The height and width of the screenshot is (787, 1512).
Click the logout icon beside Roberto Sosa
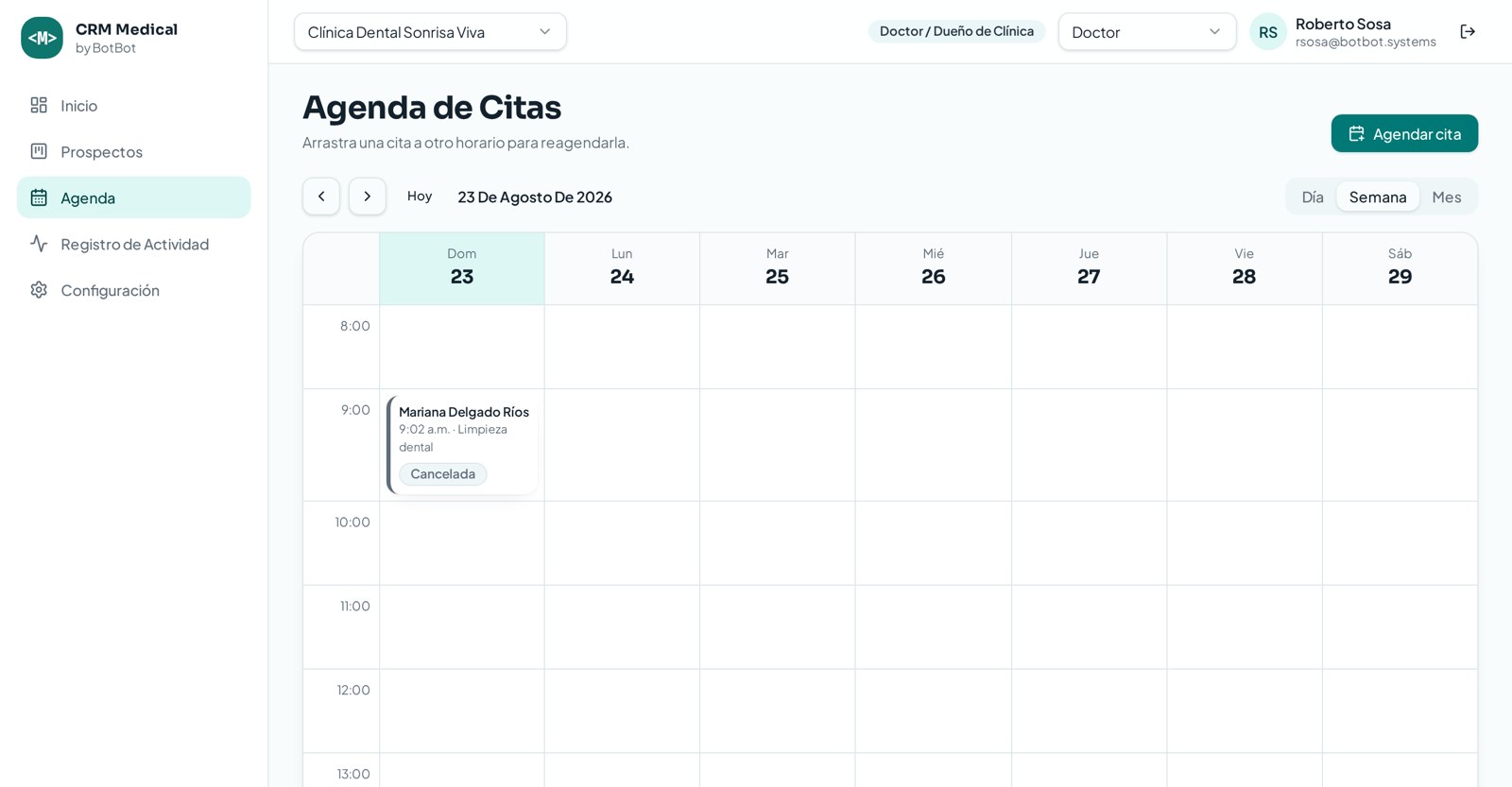[1468, 32]
